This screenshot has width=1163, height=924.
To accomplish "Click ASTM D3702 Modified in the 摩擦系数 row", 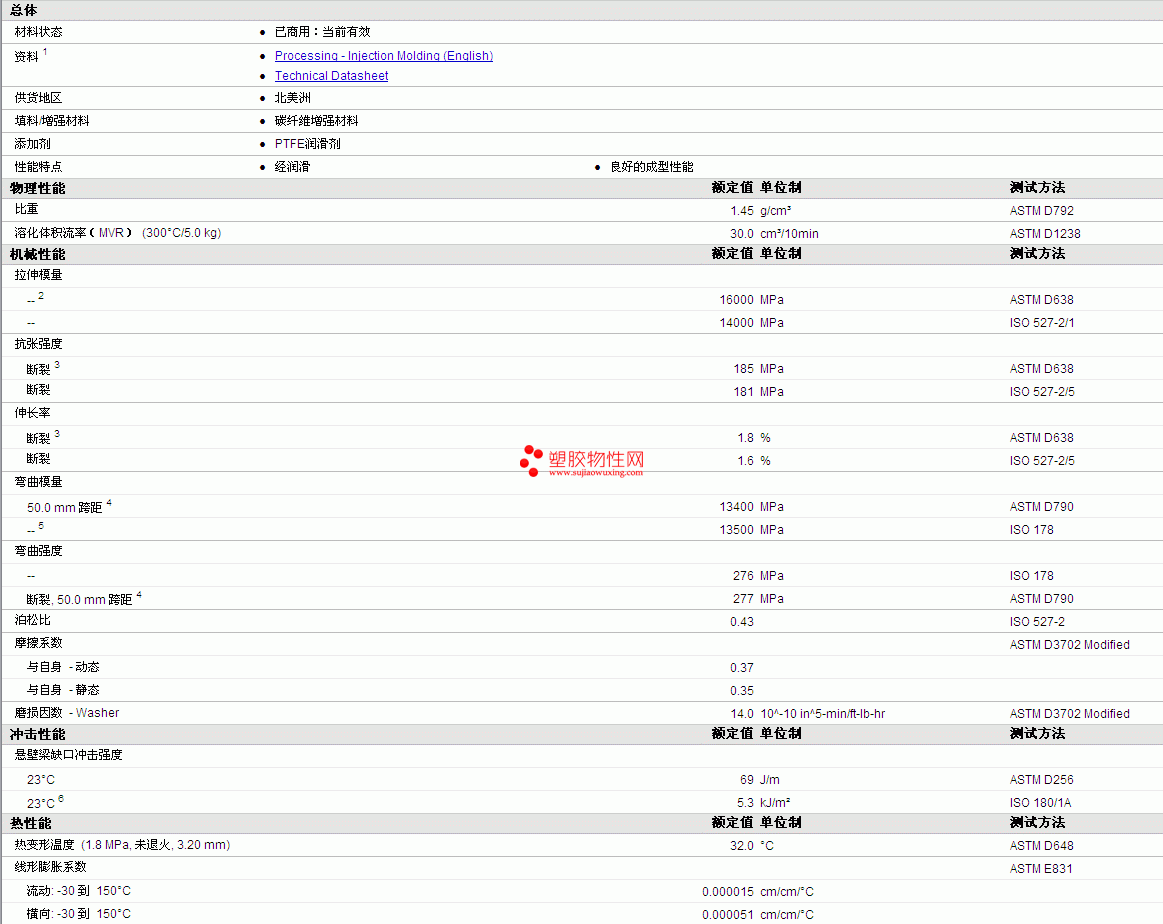I will pos(1070,644).
